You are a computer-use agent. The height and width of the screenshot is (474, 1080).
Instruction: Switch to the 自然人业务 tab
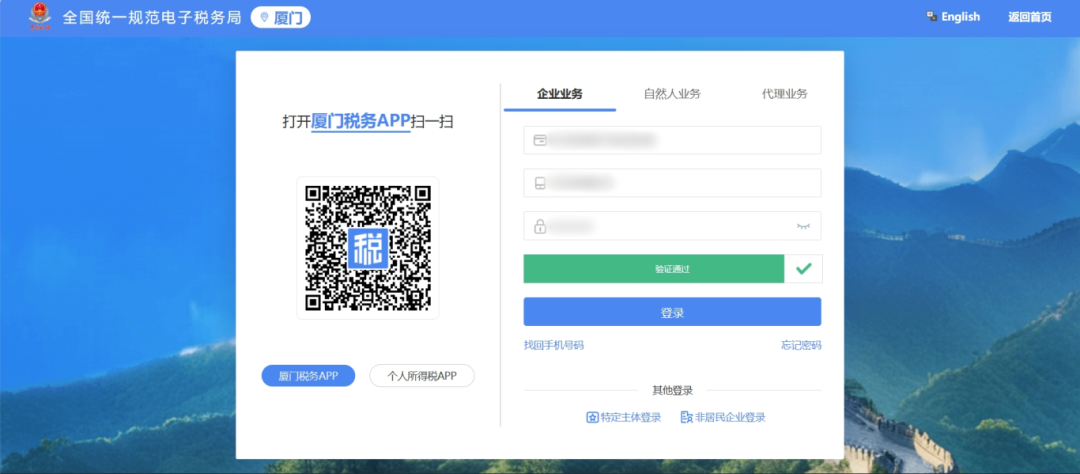click(672, 94)
